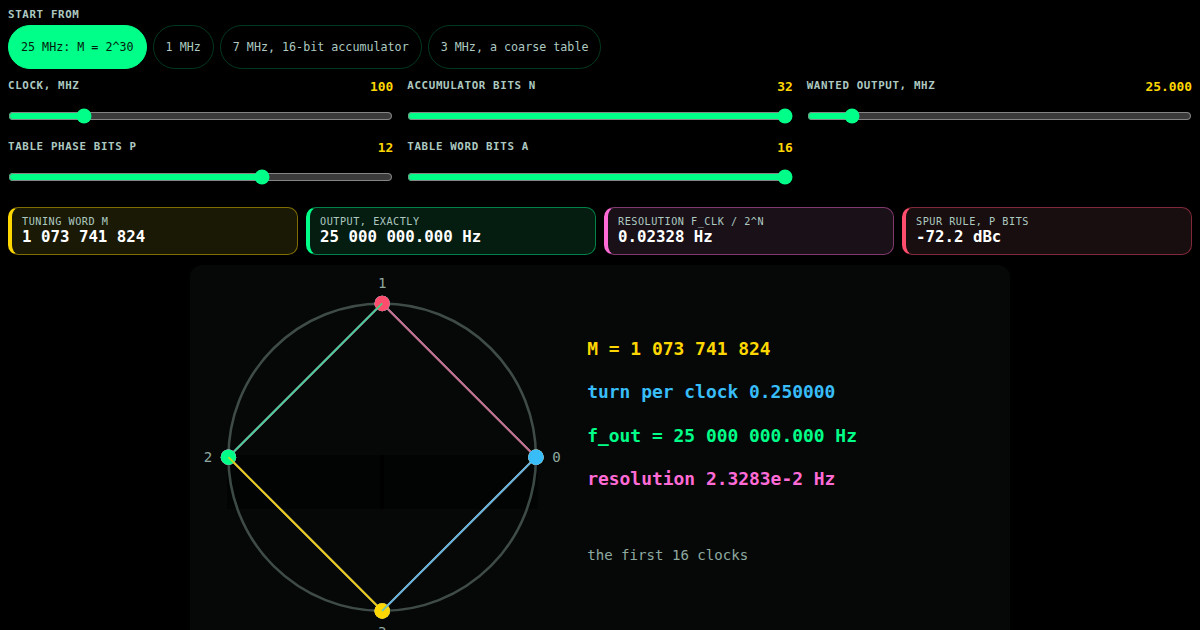1200x630 pixels.
Task: Click the Tuning Word M card
Action: [x=153, y=231]
